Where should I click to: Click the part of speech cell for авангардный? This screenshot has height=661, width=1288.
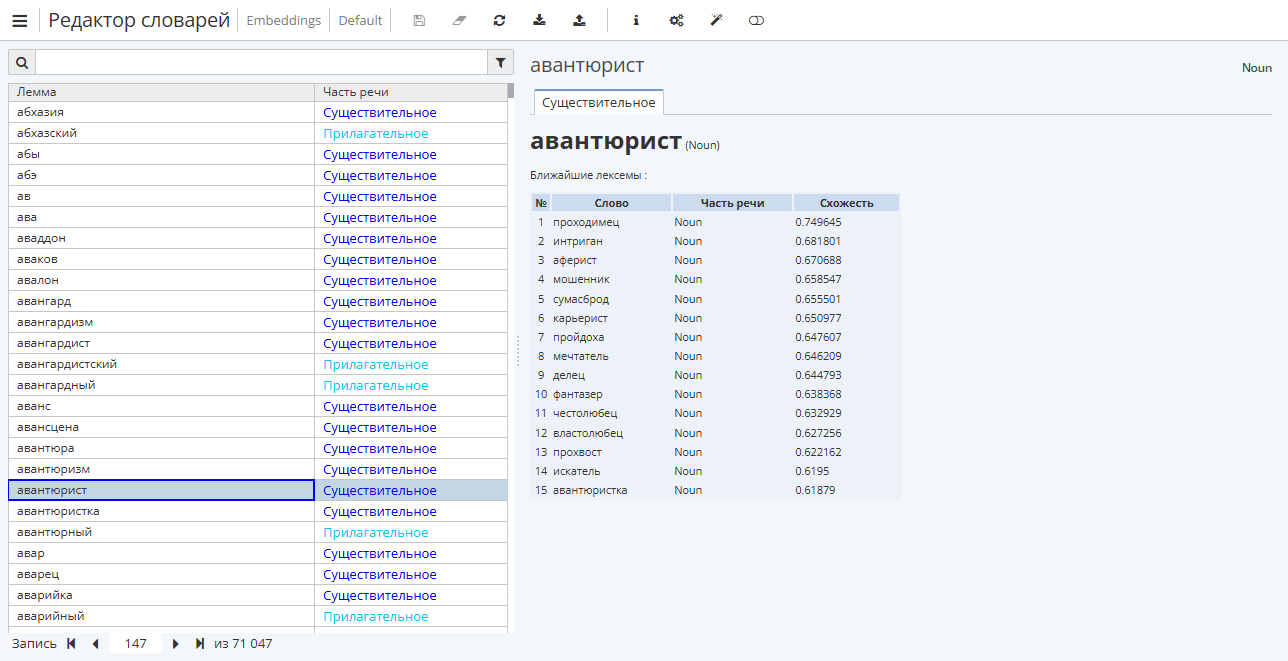[x=411, y=385]
